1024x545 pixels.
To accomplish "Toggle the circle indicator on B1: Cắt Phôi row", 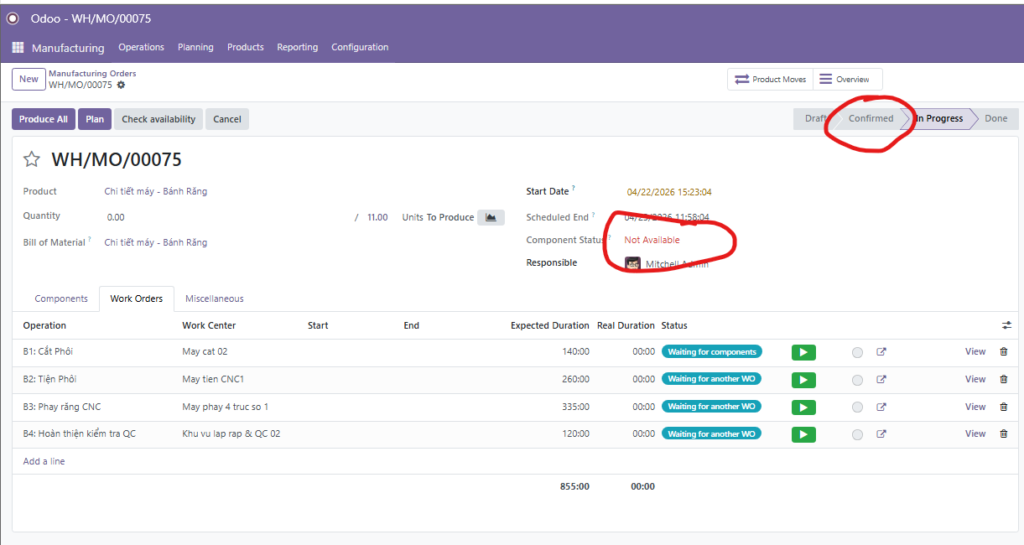I will 857,352.
